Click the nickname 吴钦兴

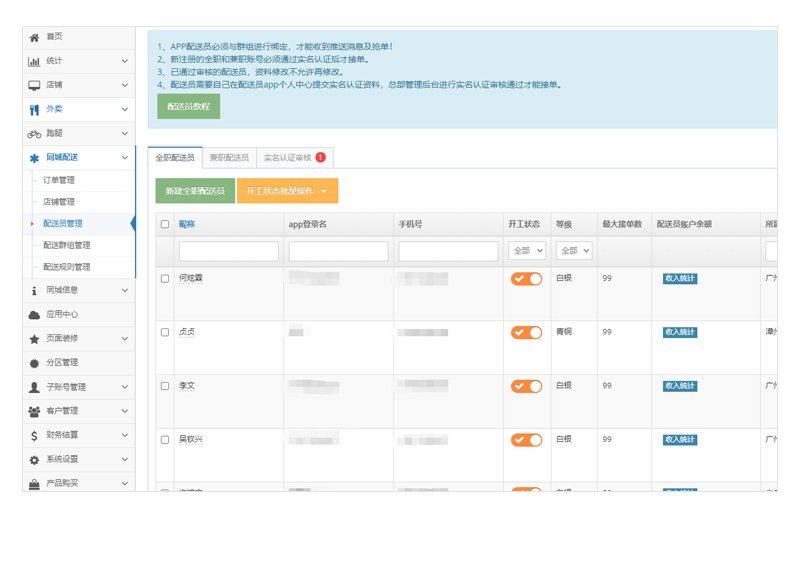tap(190, 439)
